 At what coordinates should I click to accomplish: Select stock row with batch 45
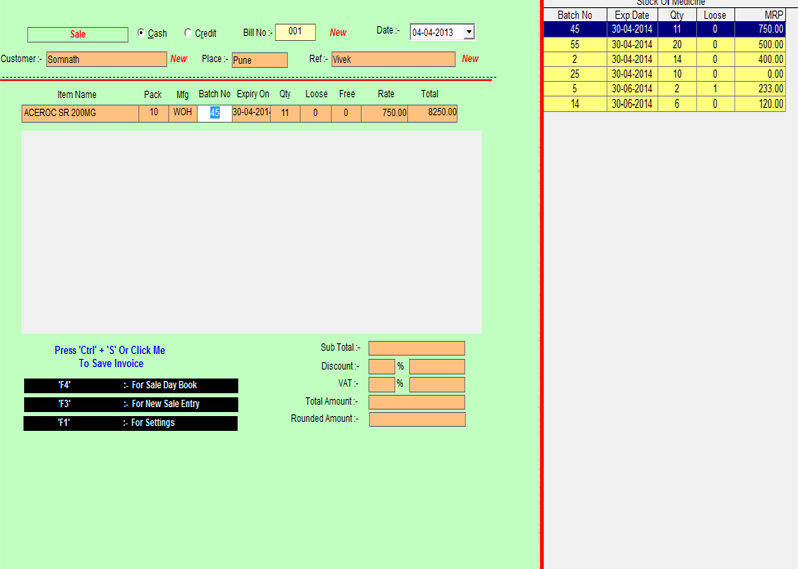pos(665,29)
